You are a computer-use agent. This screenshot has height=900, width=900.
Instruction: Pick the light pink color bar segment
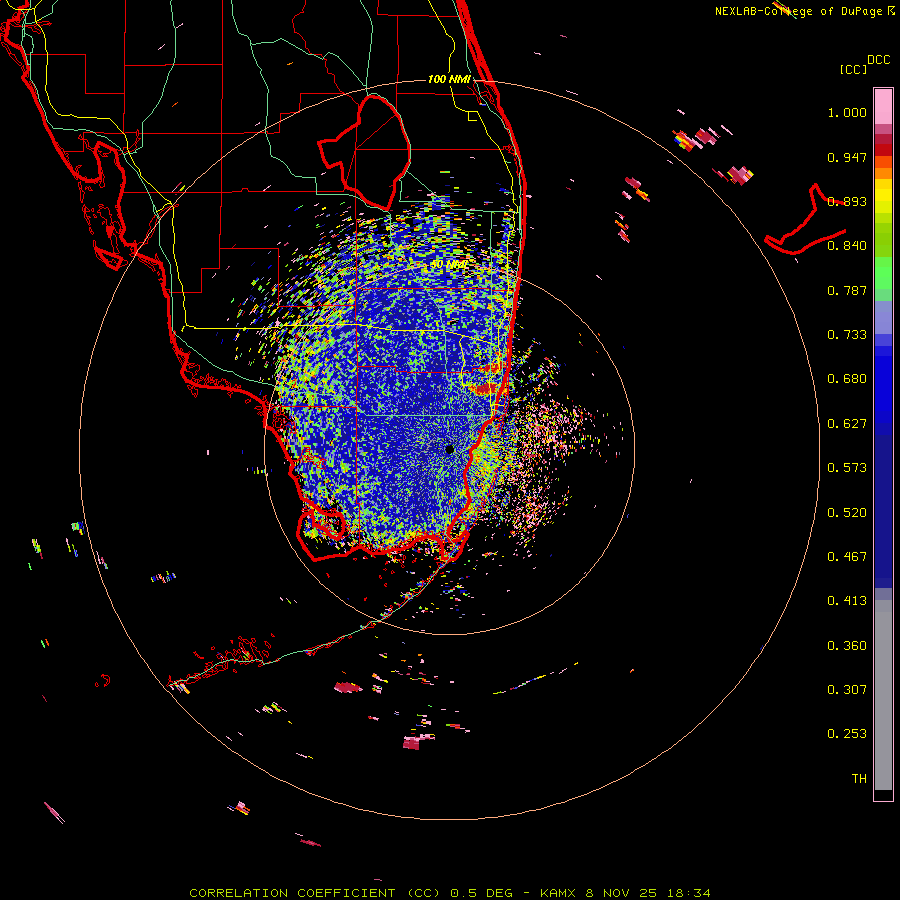[x=883, y=107]
